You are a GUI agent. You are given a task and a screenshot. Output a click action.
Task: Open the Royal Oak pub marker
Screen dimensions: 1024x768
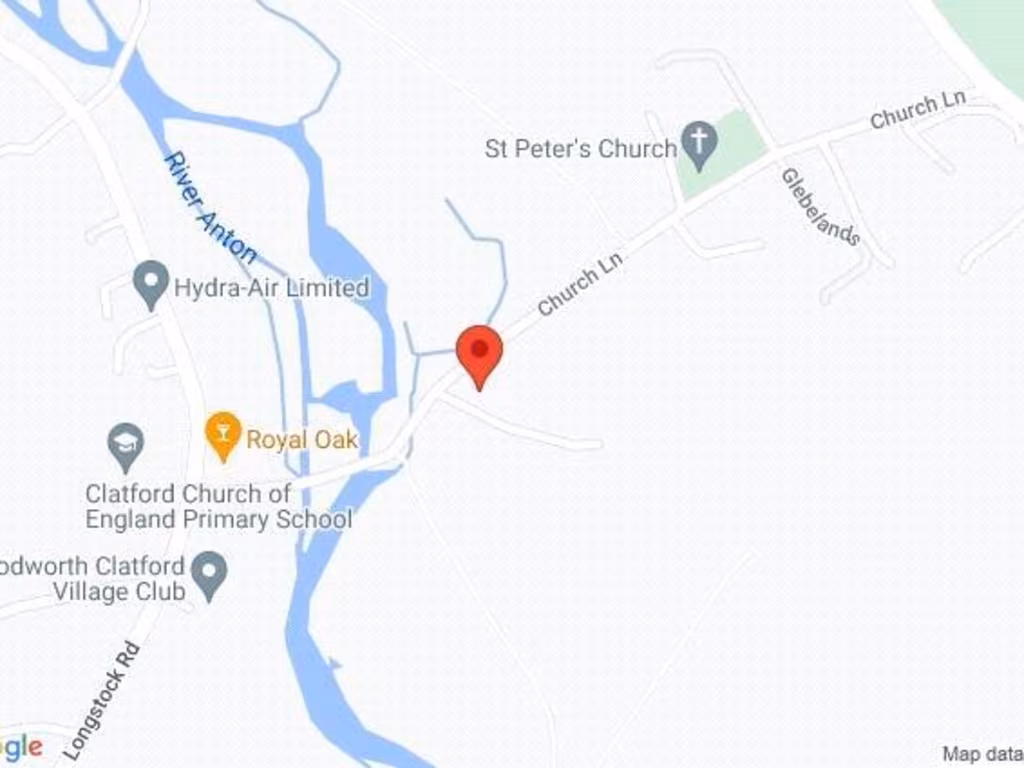[x=223, y=437]
